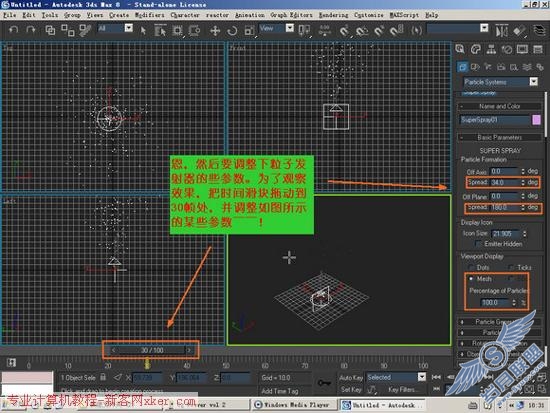Click the Mirror tool icon
Image resolution: width=550 pixels, height=413 pixels.
click(x=502, y=31)
